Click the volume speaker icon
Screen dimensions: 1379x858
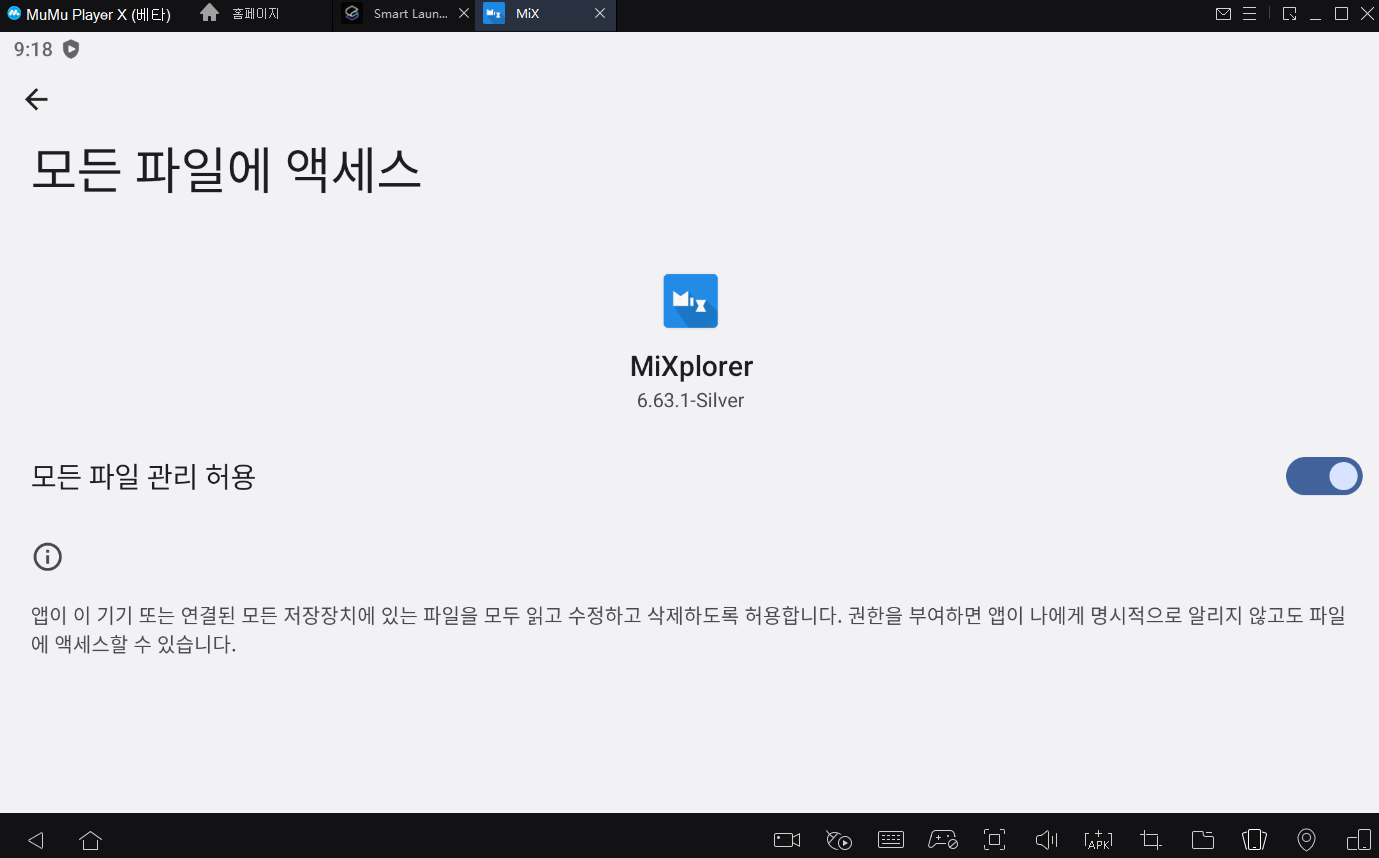point(1046,840)
